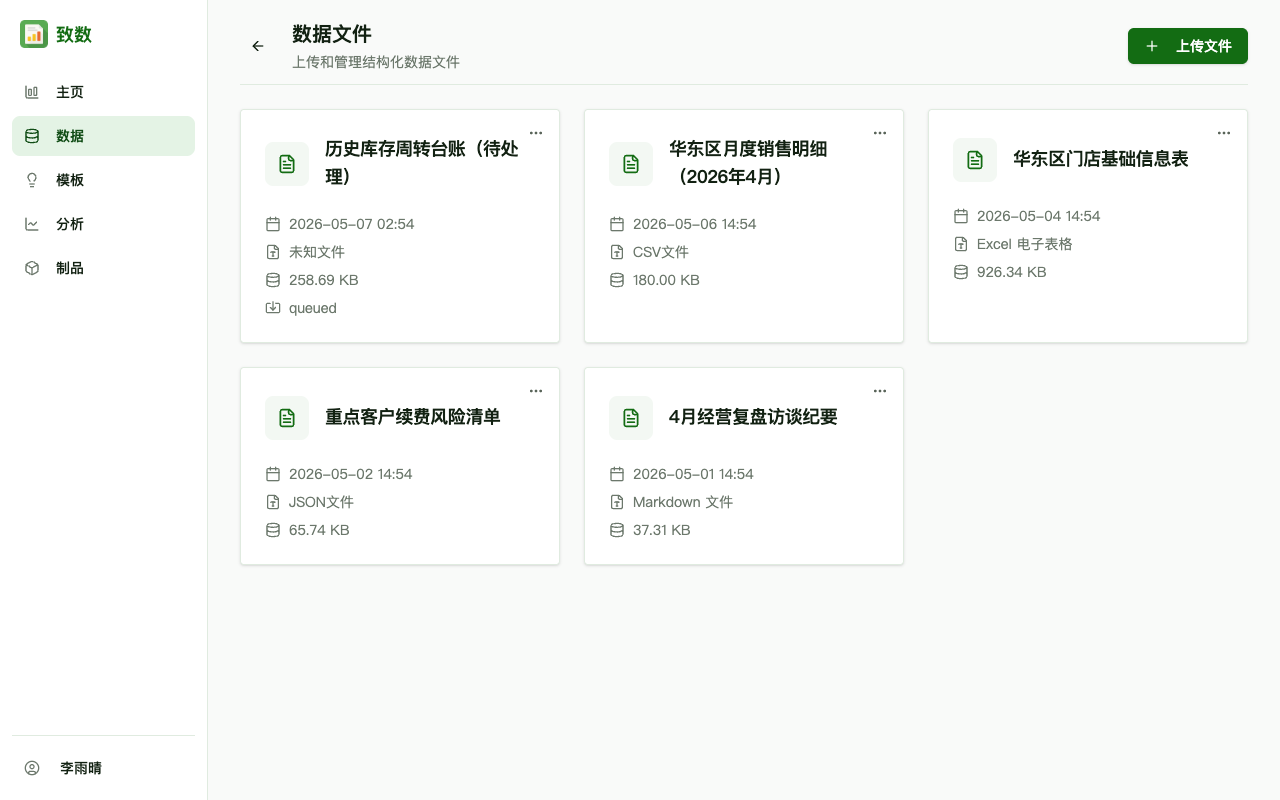This screenshot has height=800, width=1280.
Task: Navigate to 制品 in the sidebar
Action: (x=103, y=268)
